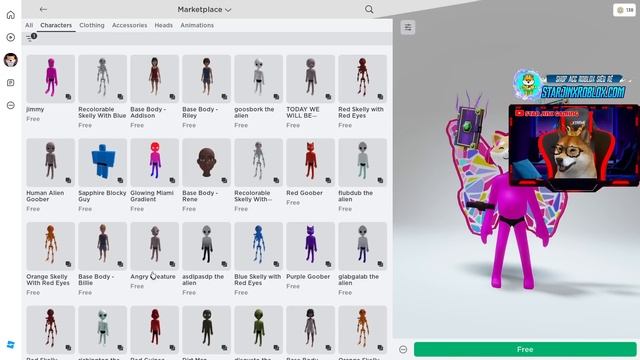
Task: Select goosbork the alien thumbnail
Action: tap(259, 79)
